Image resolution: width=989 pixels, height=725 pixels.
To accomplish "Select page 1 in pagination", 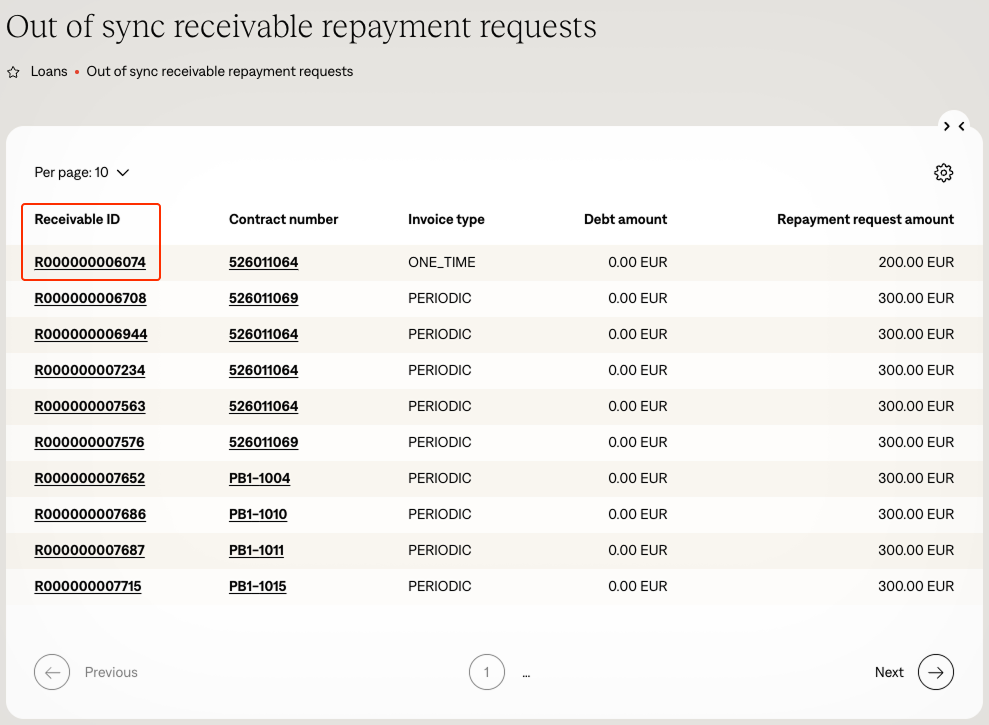I will tap(487, 672).
